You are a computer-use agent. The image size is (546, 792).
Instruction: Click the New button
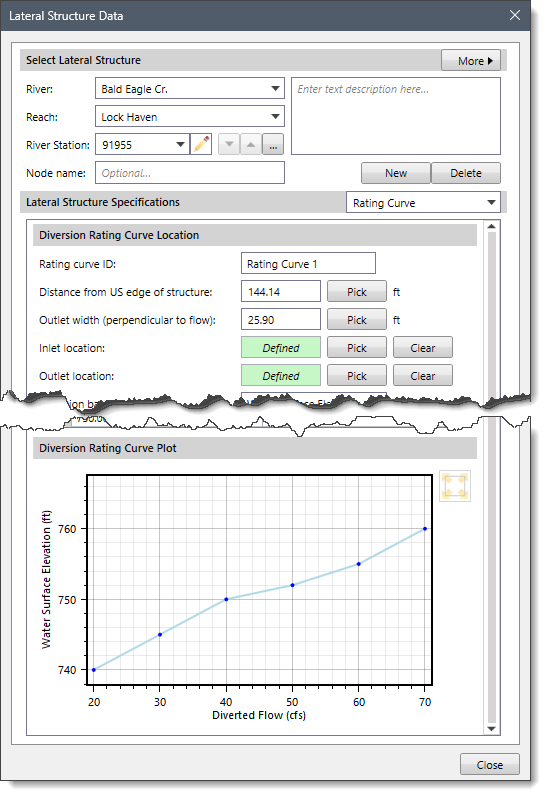coord(396,173)
